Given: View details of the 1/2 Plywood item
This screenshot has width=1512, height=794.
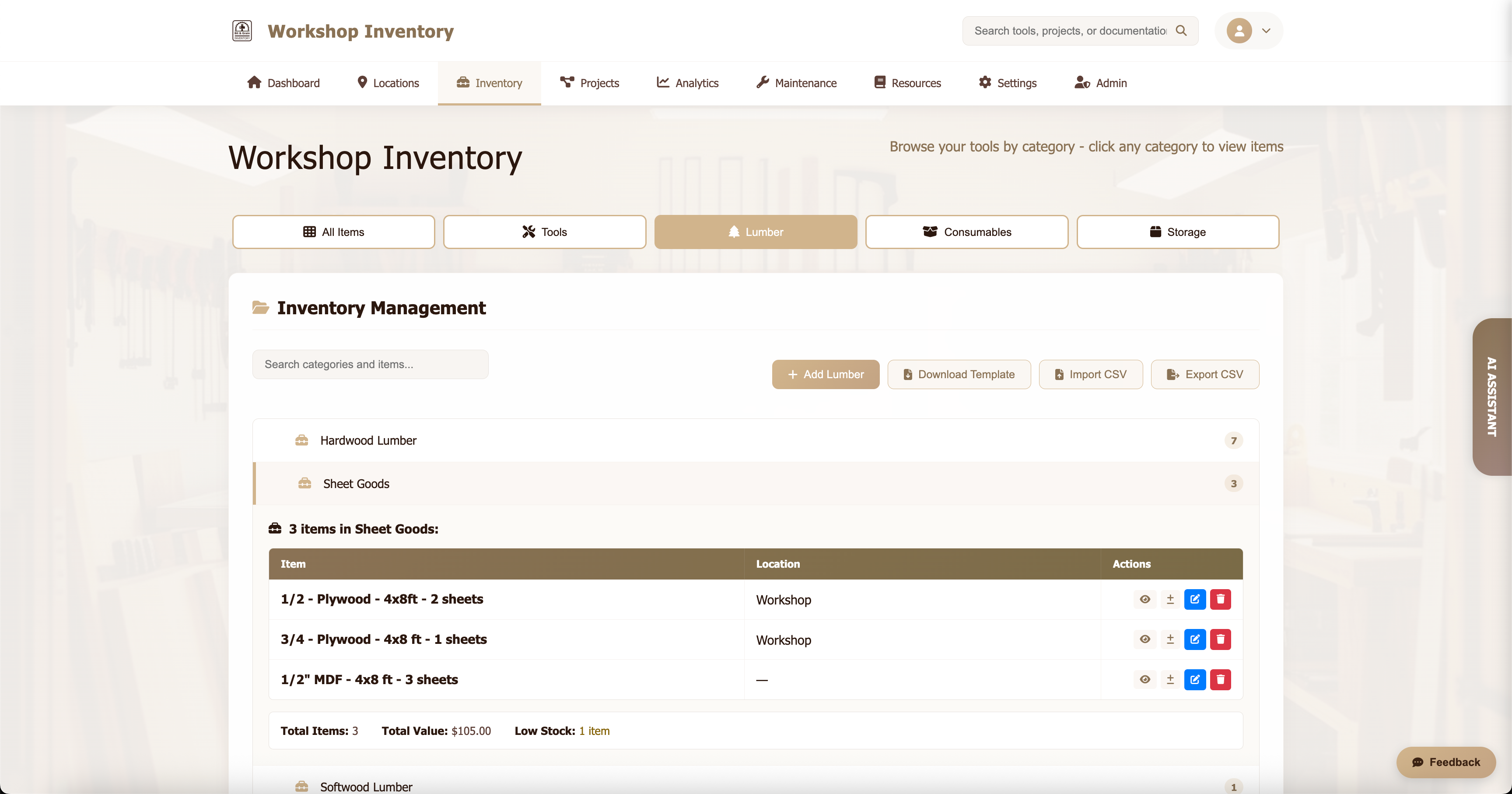Looking at the screenshot, I should click(1144, 599).
